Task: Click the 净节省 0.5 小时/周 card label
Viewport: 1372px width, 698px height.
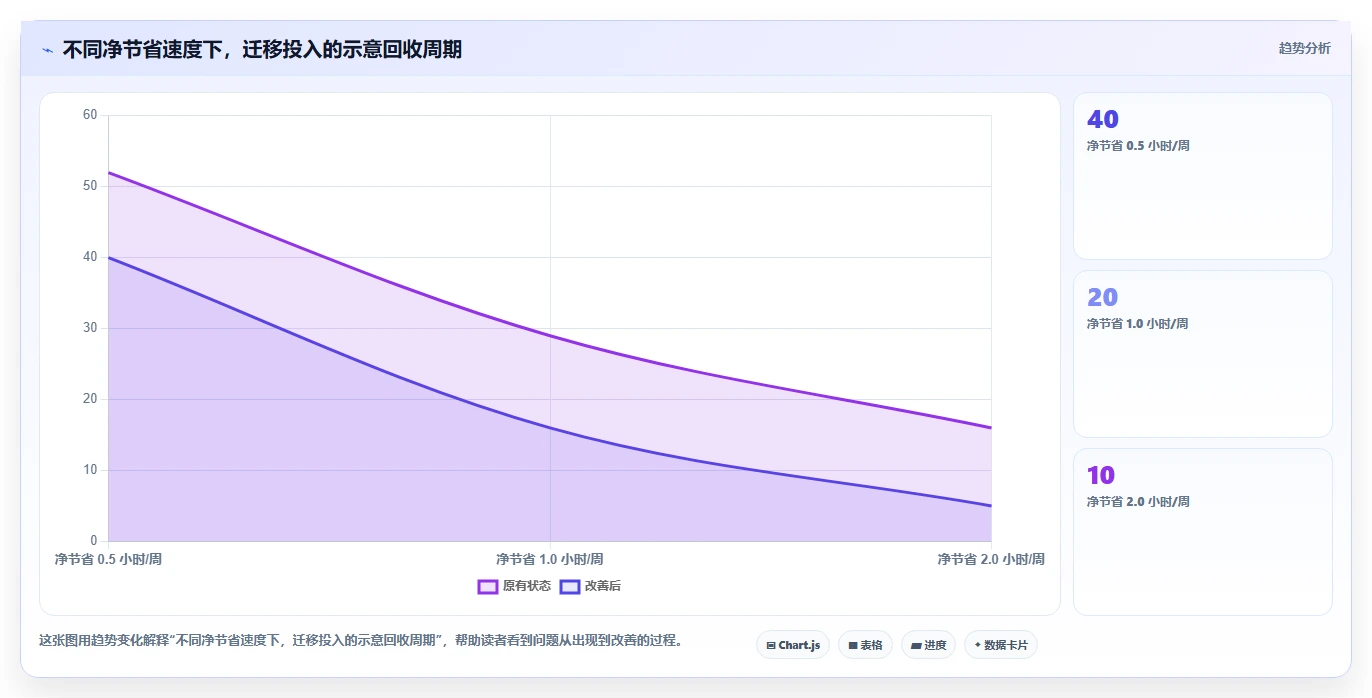Action: (x=1138, y=146)
